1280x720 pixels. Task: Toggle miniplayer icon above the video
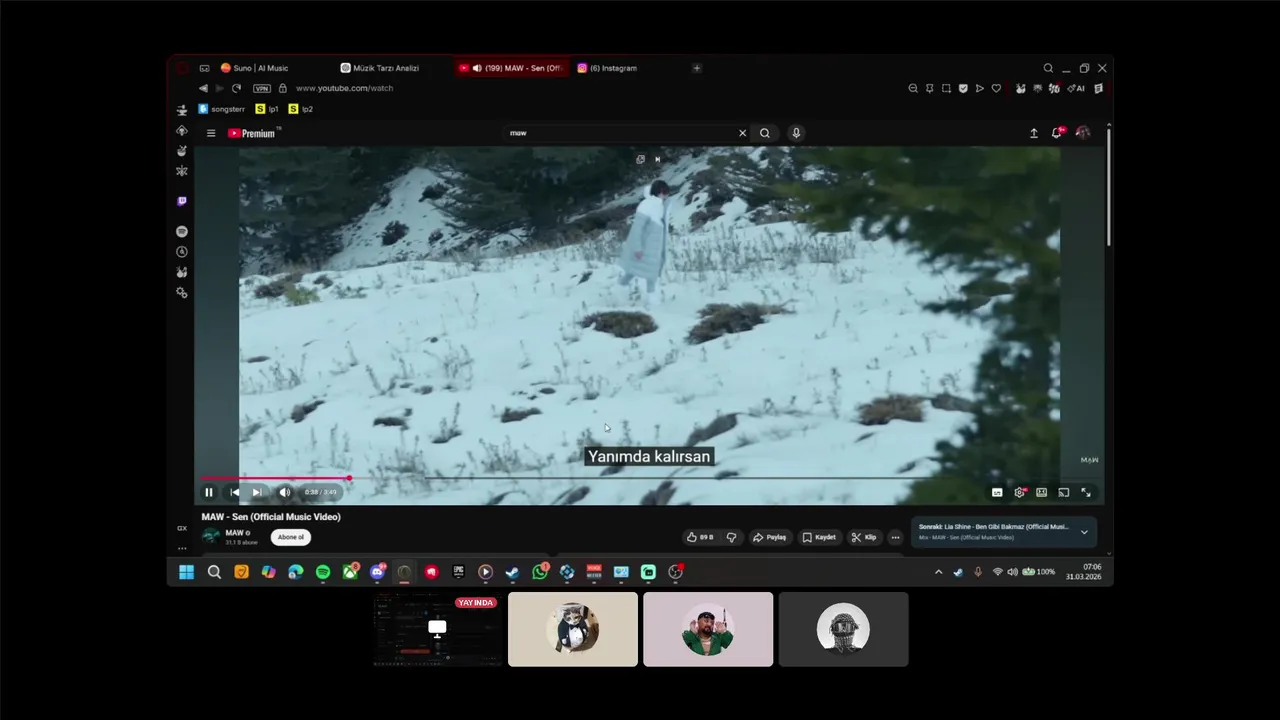click(x=640, y=159)
